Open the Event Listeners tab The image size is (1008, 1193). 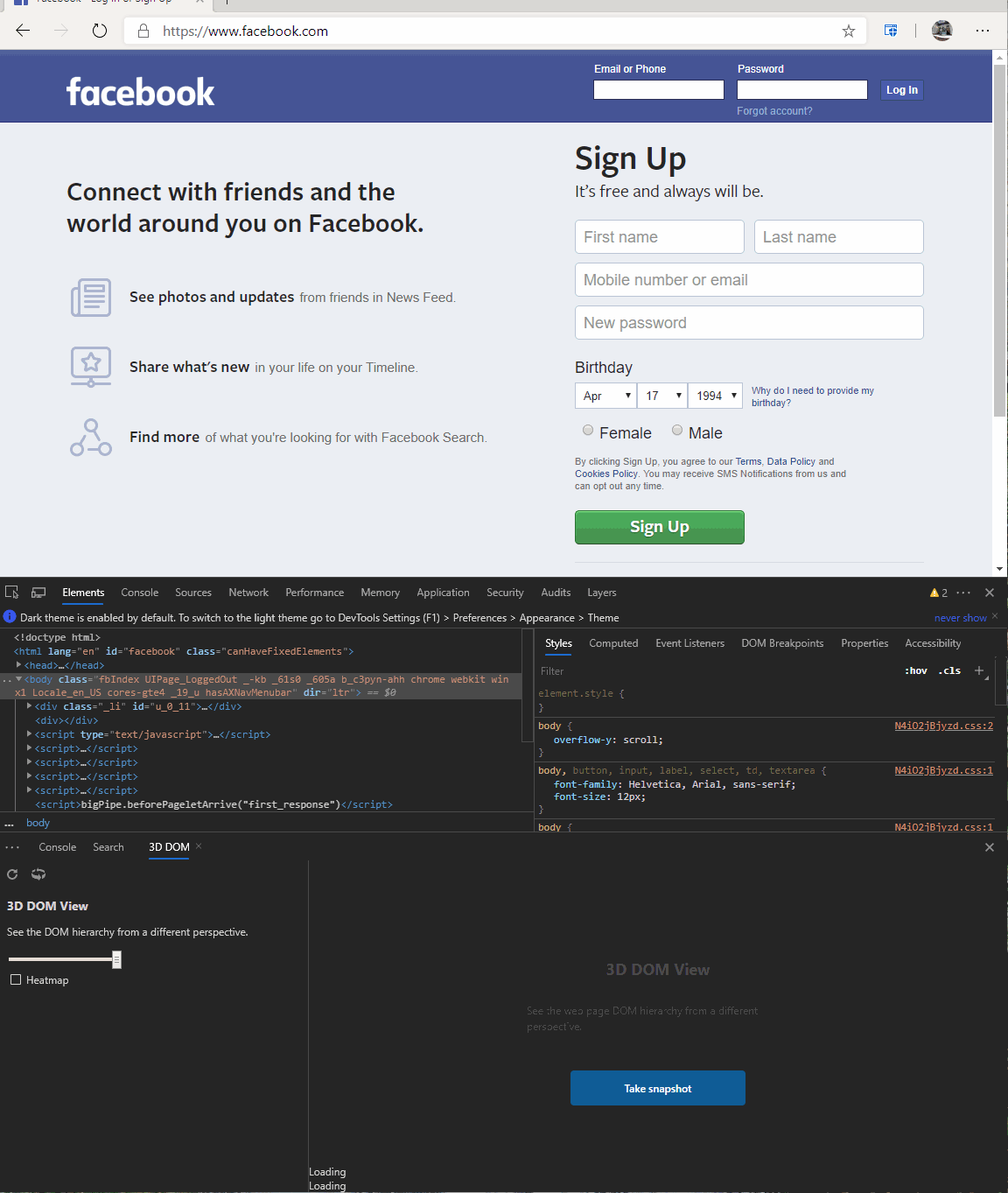click(690, 643)
